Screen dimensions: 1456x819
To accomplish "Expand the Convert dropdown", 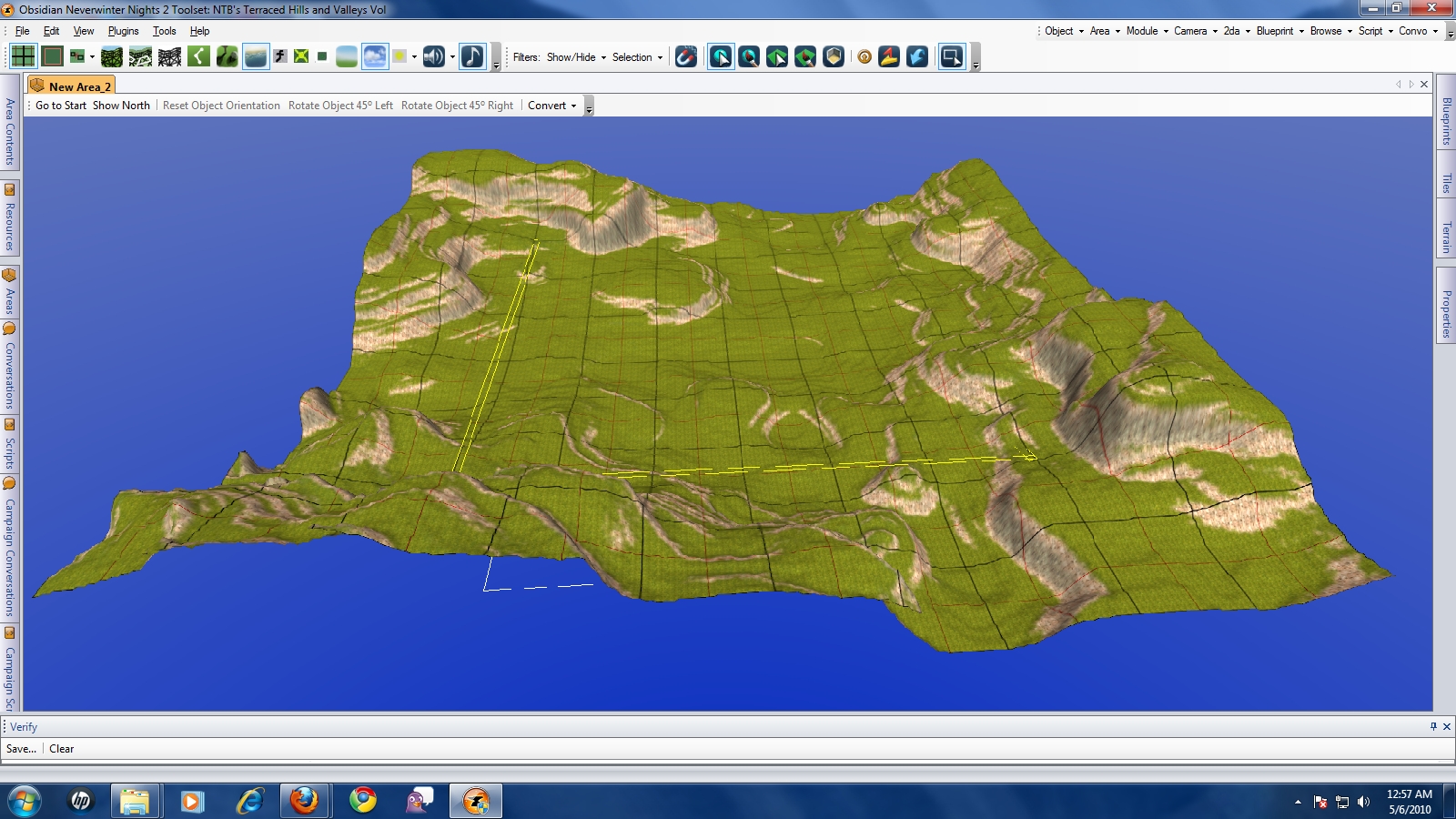I will pyautogui.click(x=551, y=106).
